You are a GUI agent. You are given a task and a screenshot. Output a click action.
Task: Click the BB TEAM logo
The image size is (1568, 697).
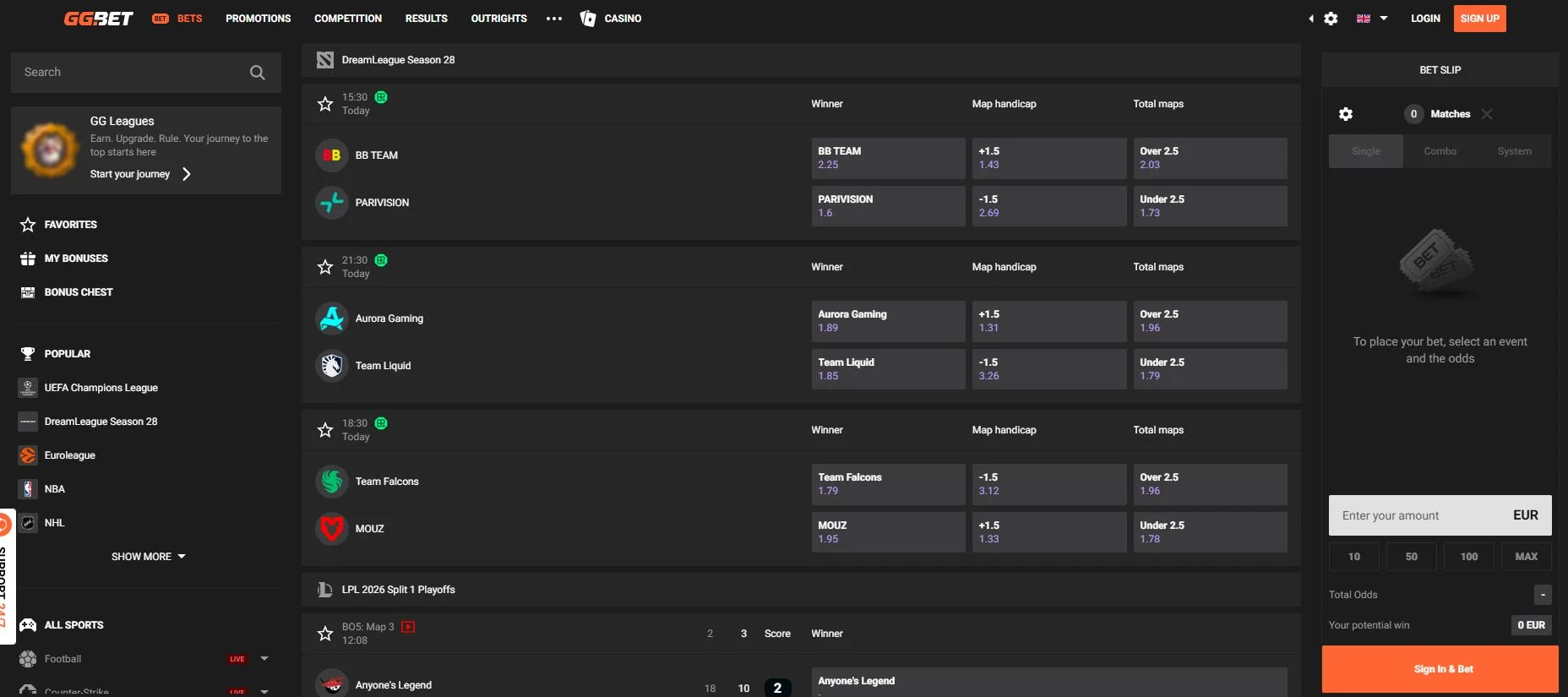pyautogui.click(x=332, y=155)
